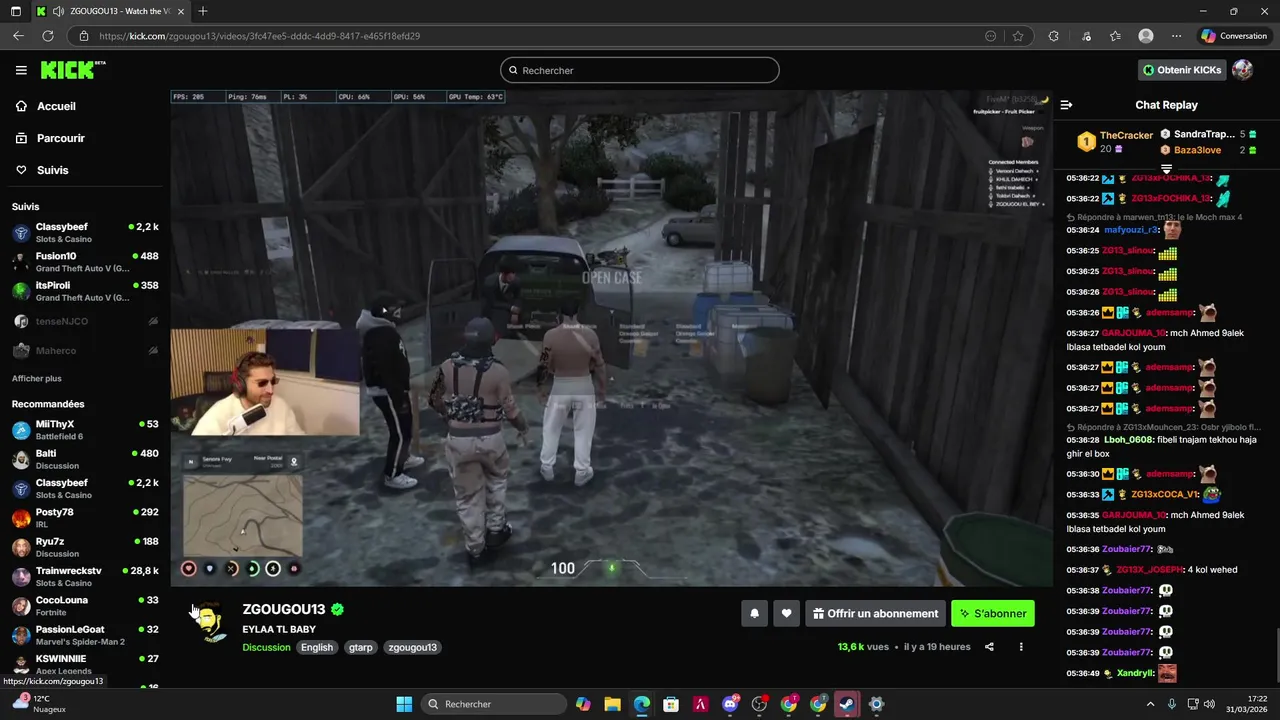Screen dimensions: 1280x720
Task: Collapse the Chat Replay panel
Action: 1066,105
